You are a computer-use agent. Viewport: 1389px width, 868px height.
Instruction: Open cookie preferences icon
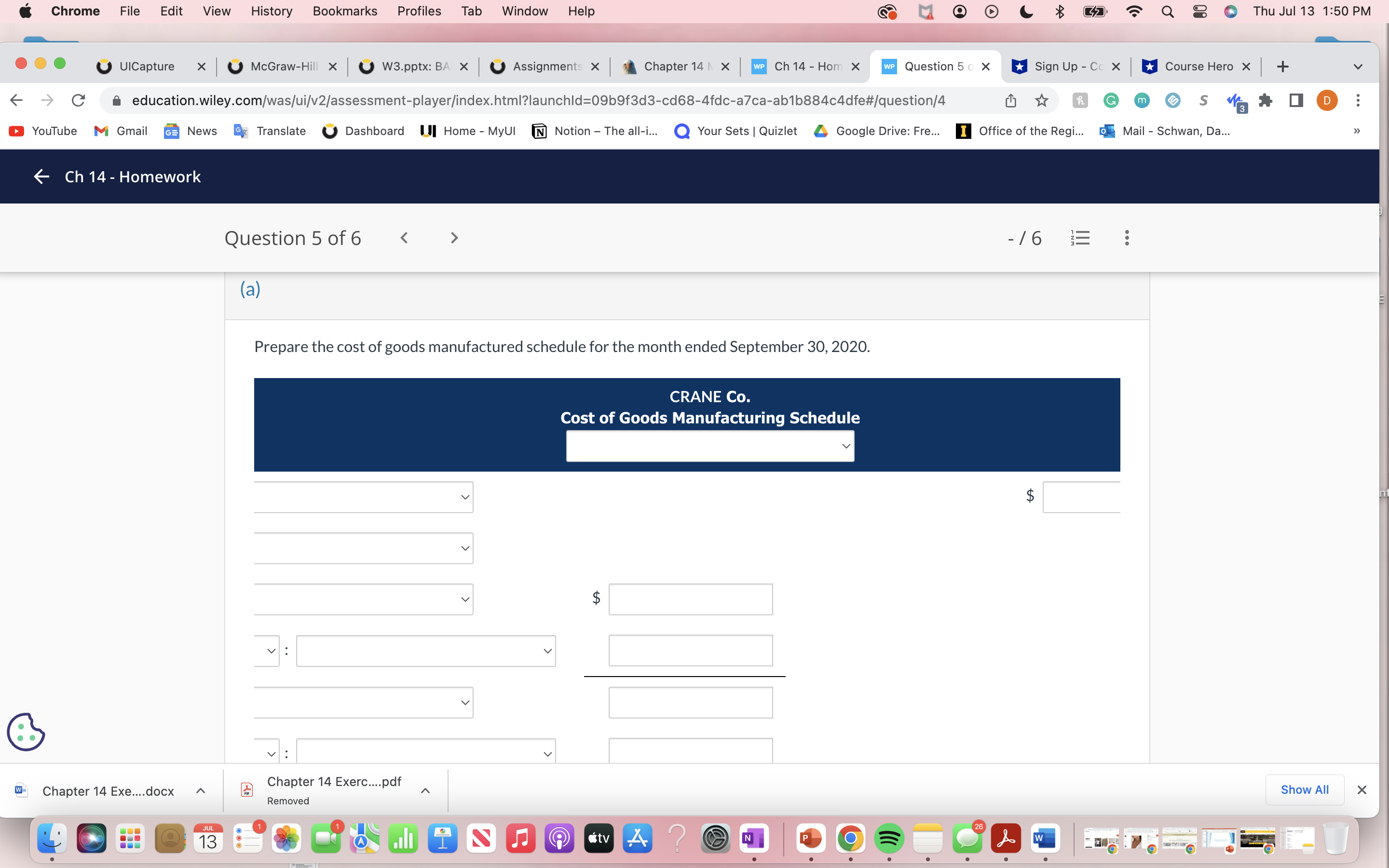tap(26, 732)
